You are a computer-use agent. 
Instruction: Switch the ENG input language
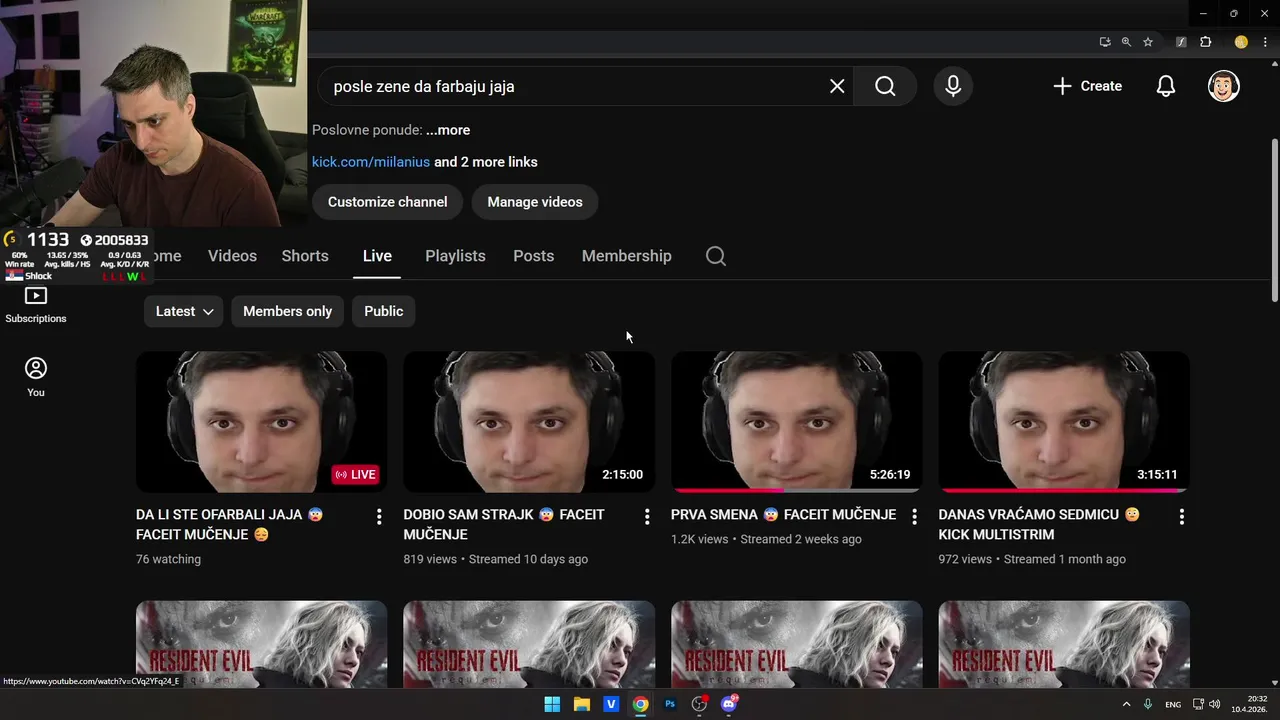(1173, 704)
